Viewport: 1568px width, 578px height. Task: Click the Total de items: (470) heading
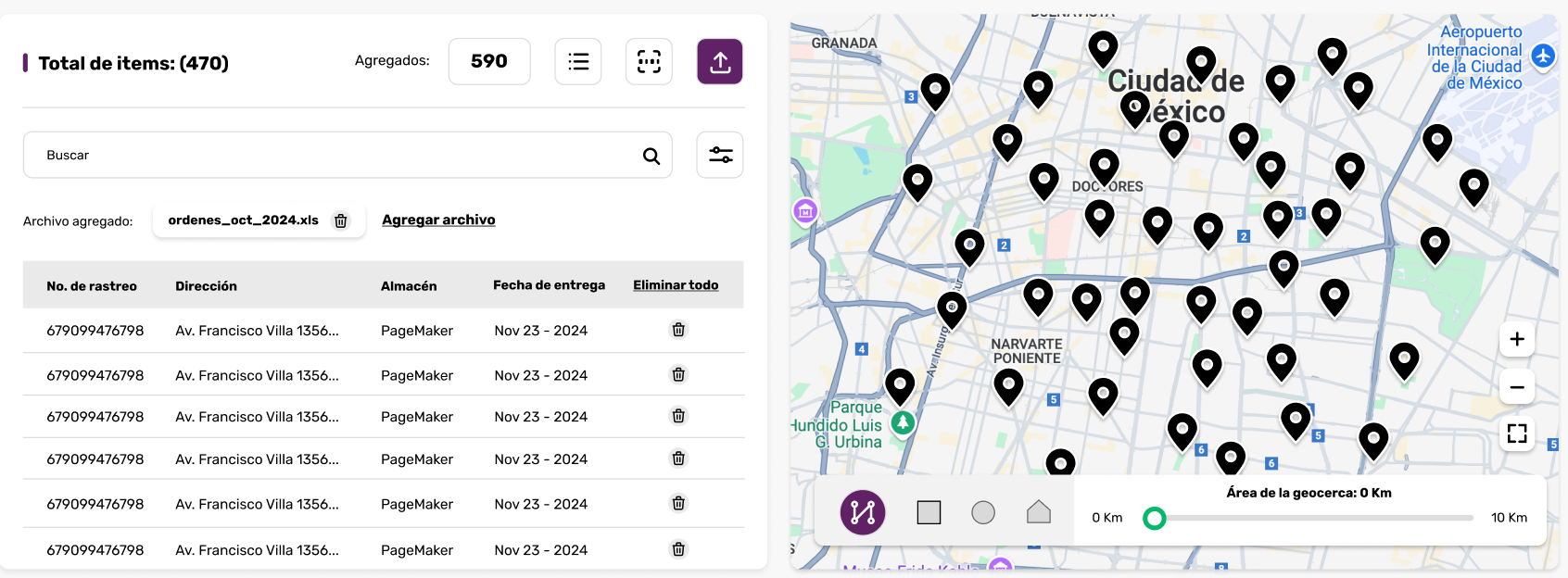(x=133, y=63)
